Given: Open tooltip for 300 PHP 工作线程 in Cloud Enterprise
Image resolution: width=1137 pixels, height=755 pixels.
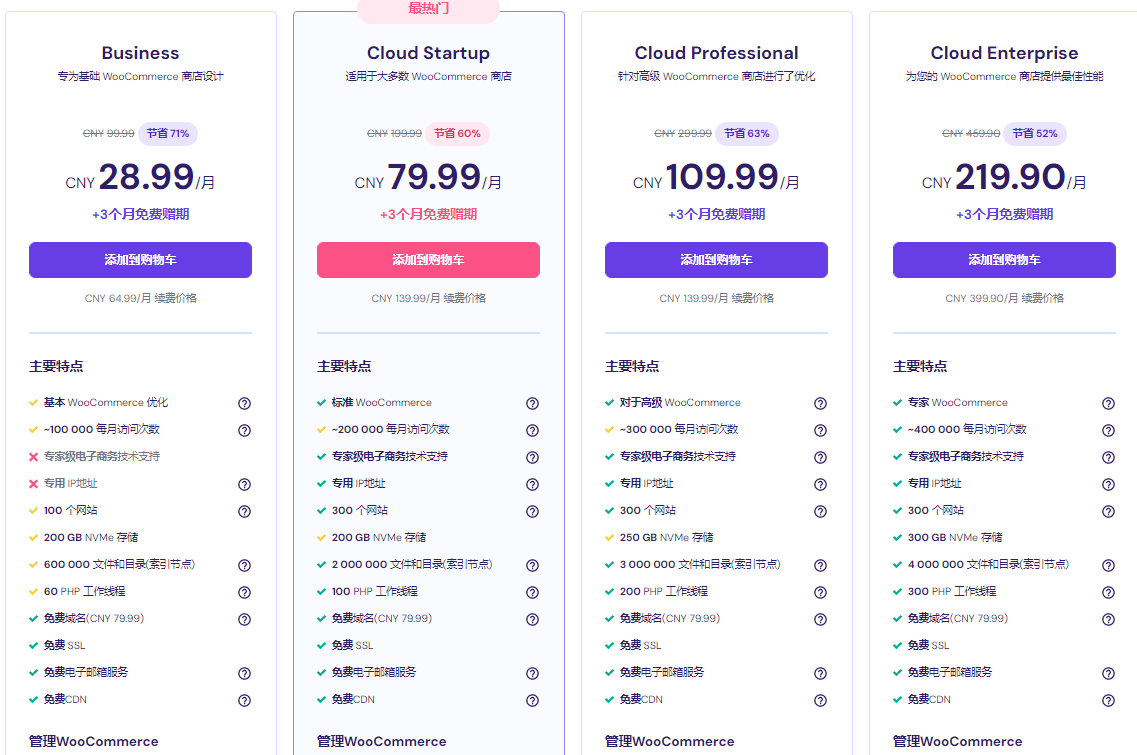Looking at the screenshot, I should (1108, 591).
